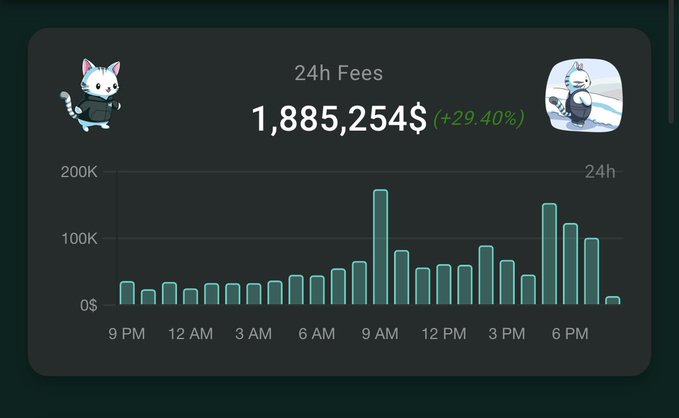Click the 1,885,254$ total fees value
Image resolution: width=679 pixels, height=418 pixels.
[x=339, y=119]
